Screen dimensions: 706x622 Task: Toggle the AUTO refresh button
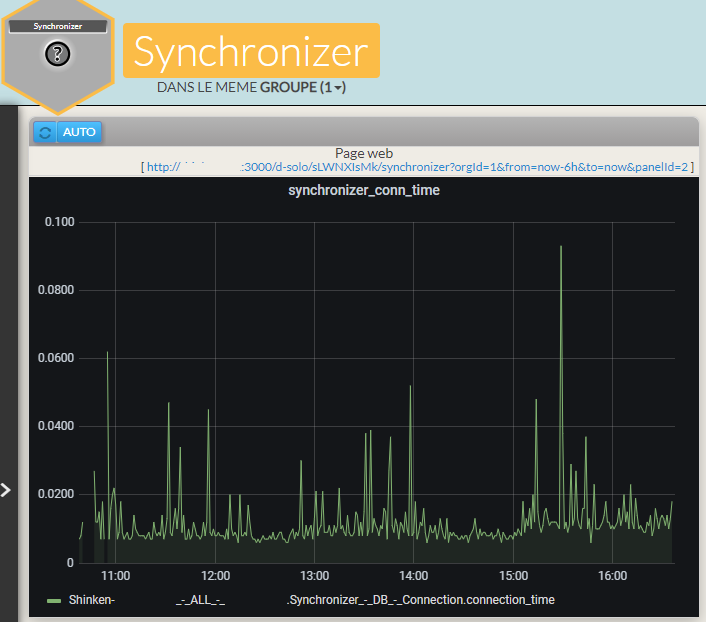tap(79, 132)
